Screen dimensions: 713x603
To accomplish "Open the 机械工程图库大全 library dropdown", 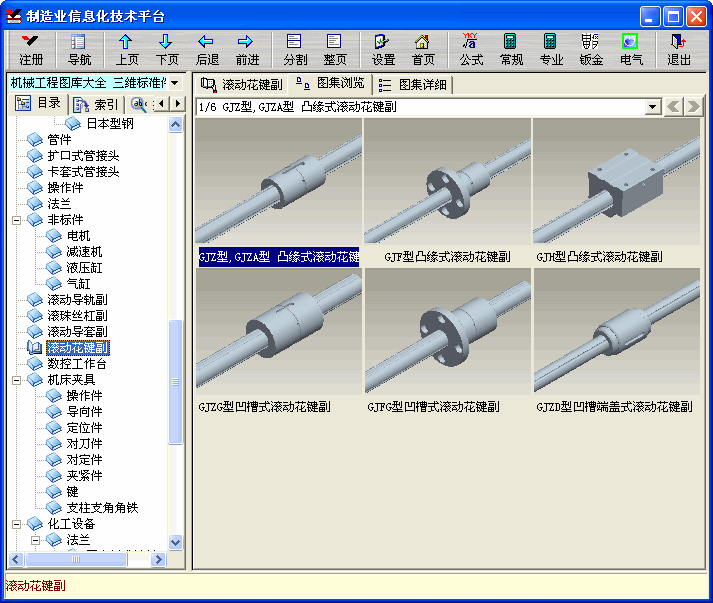I will (x=174, y=82).
